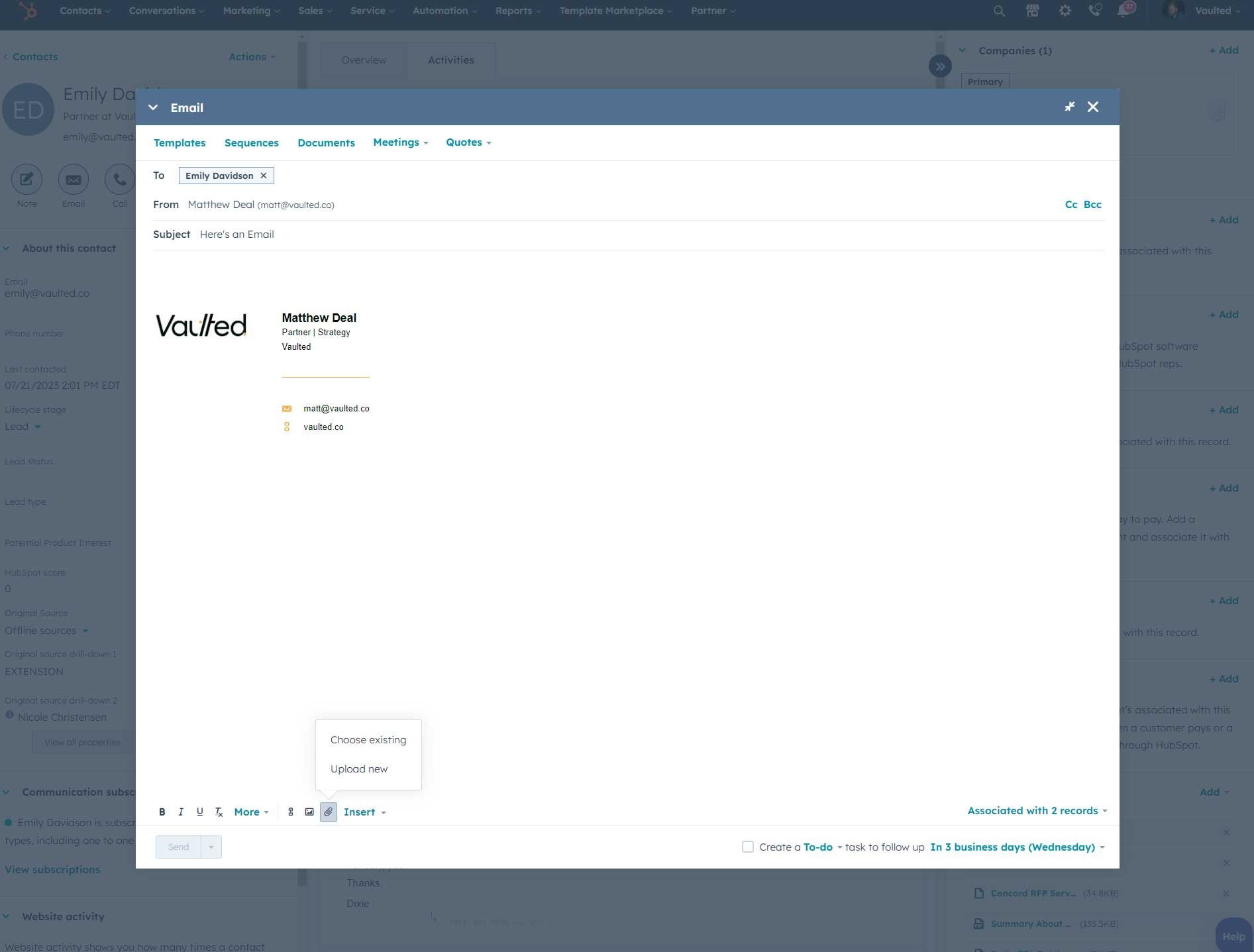Viewport: 1254px width, 952px height.
Task: Click the HubSpot sprocket logo
Action: pos(27,11)
